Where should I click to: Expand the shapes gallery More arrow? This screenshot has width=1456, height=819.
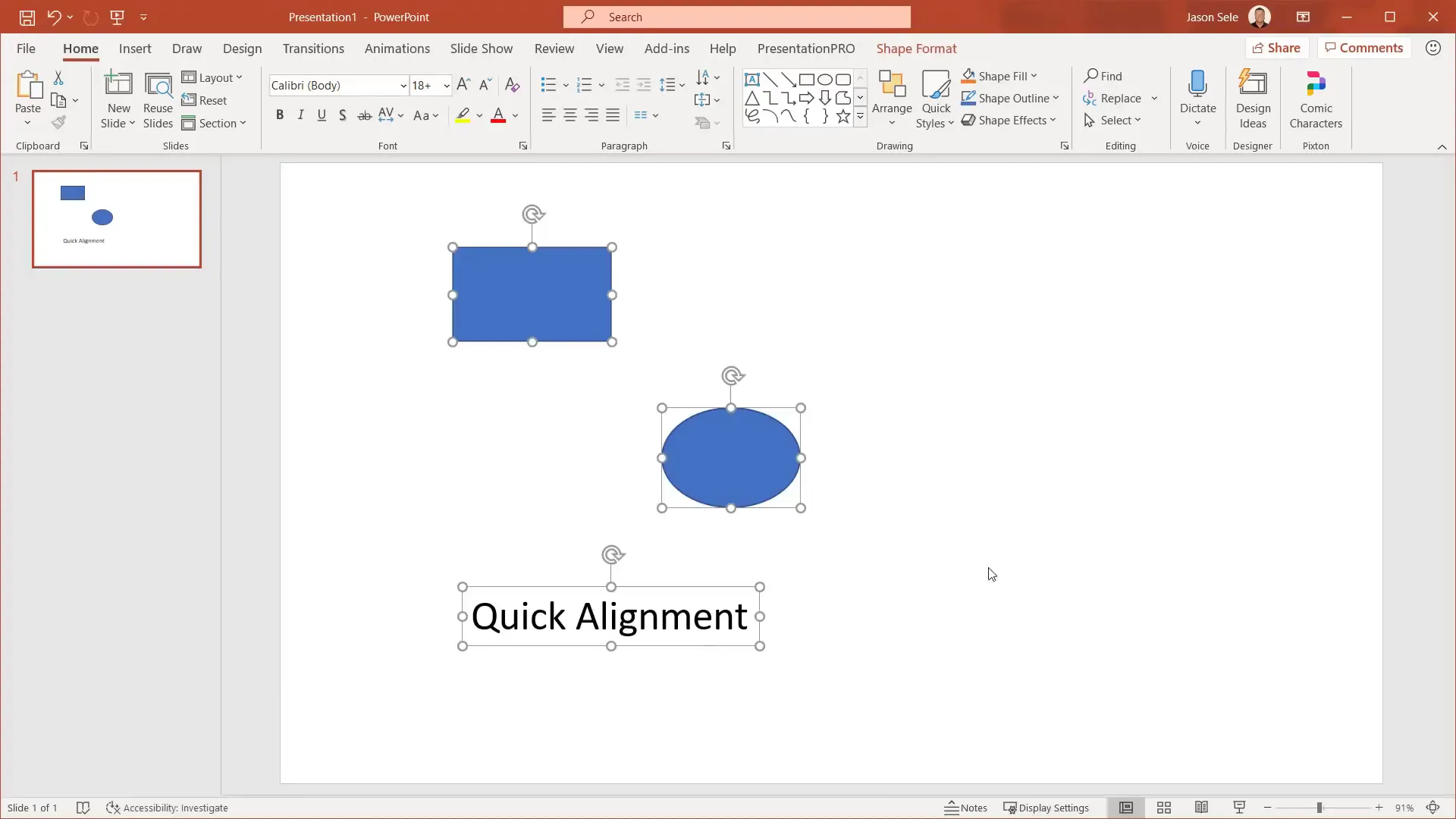tap(860, 116)
